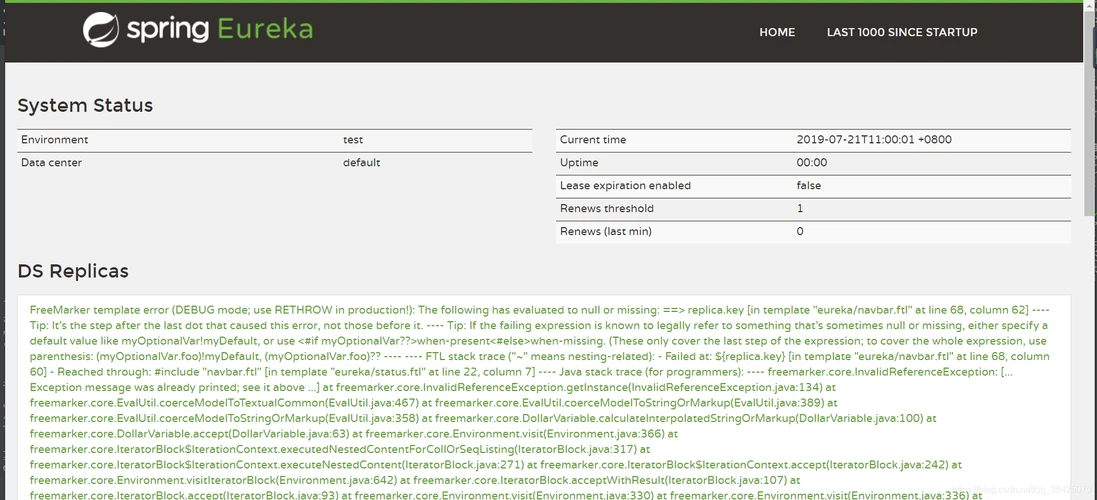Viewport: 1097px width, 500px height.
Task: Click the Renews (last min) value 0
Action: point(800,231)
